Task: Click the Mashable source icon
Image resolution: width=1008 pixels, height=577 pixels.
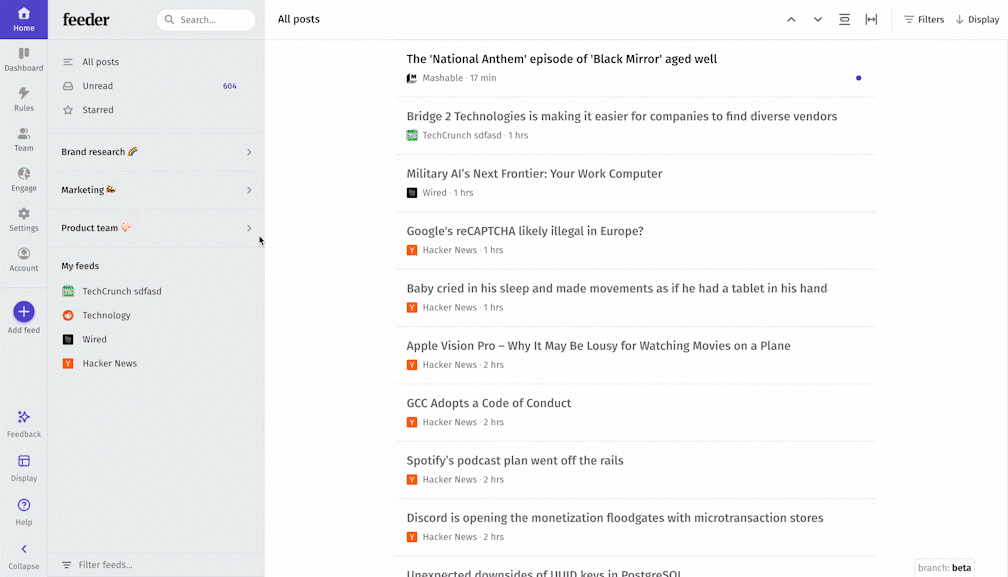Action: pyautogui.click(x=412, y=78)
